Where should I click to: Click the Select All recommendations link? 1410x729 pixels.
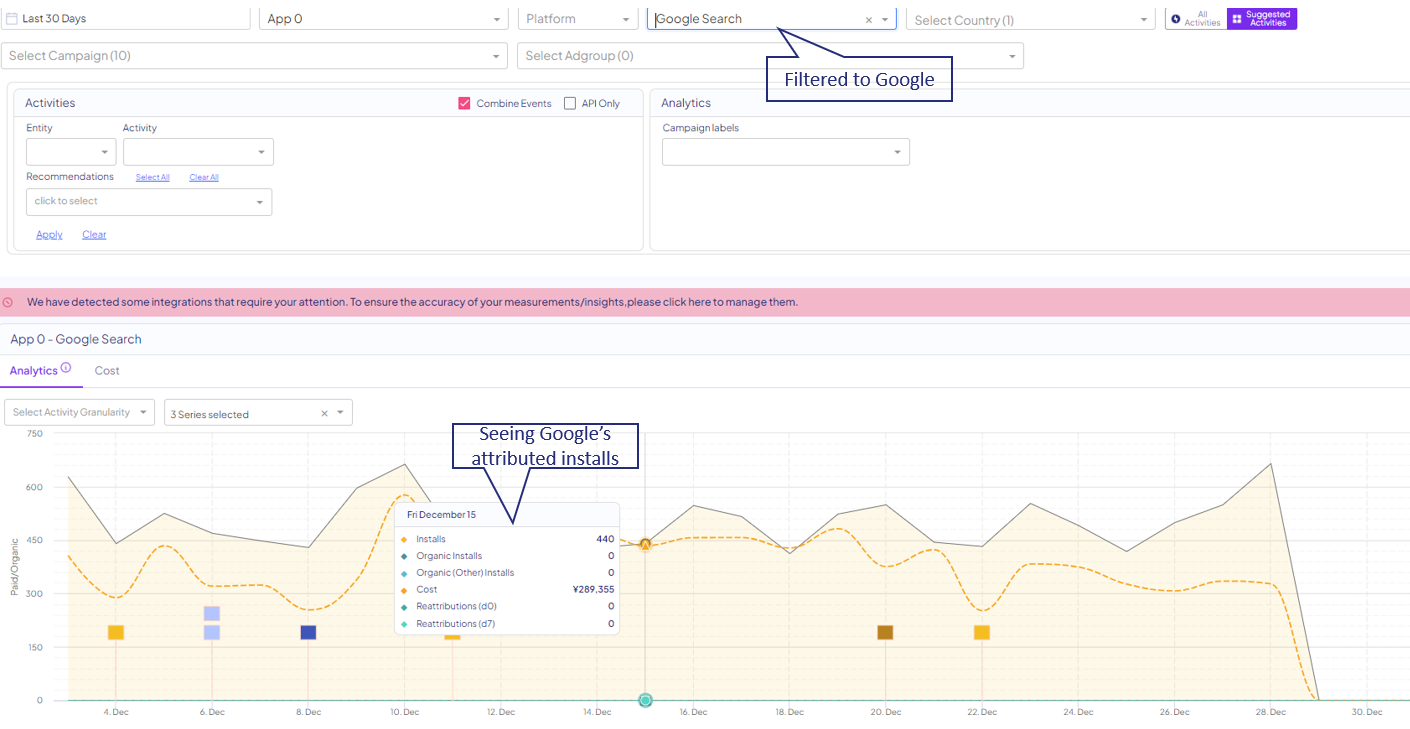coord(152,177)
